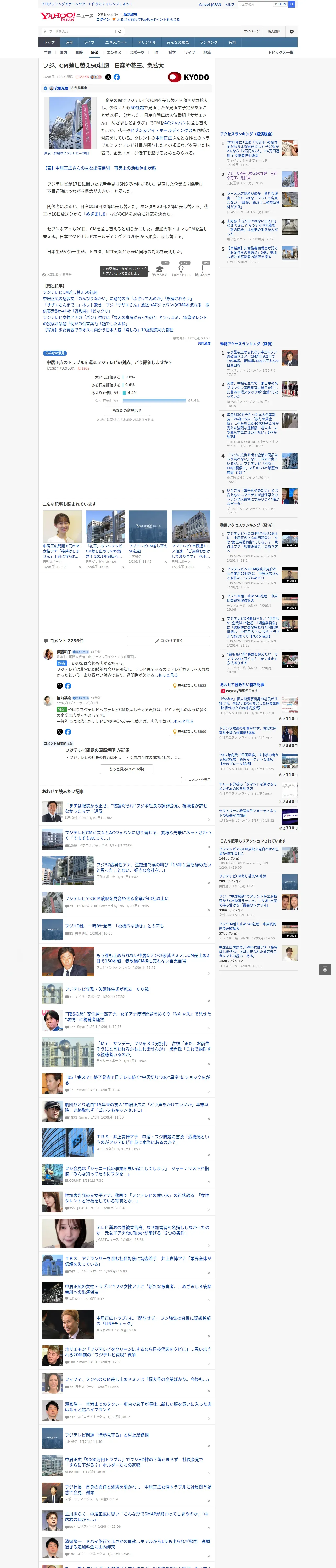This screenshot has width=336, height=1568.
Task: Close the reaction tooltip popup
Action: pos(146,268)
